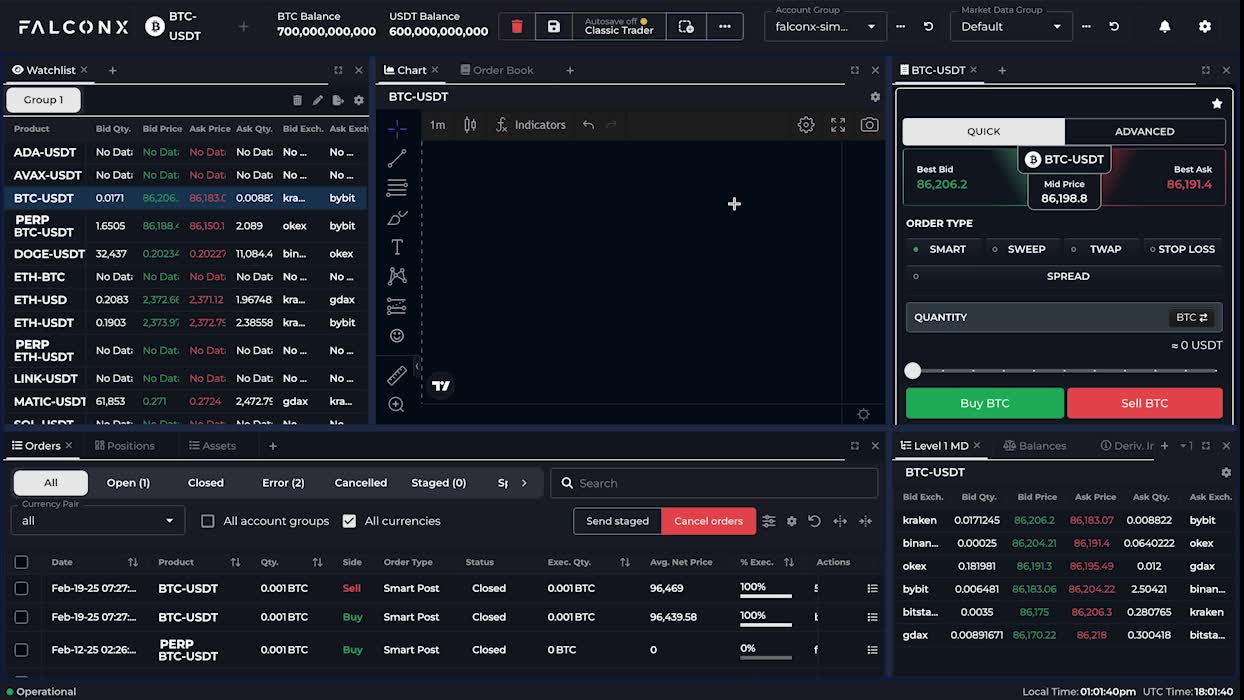Viewport: 1244px width, 700px height.
Task: Save layout with floppy disk icon
Action: [553, 27]
